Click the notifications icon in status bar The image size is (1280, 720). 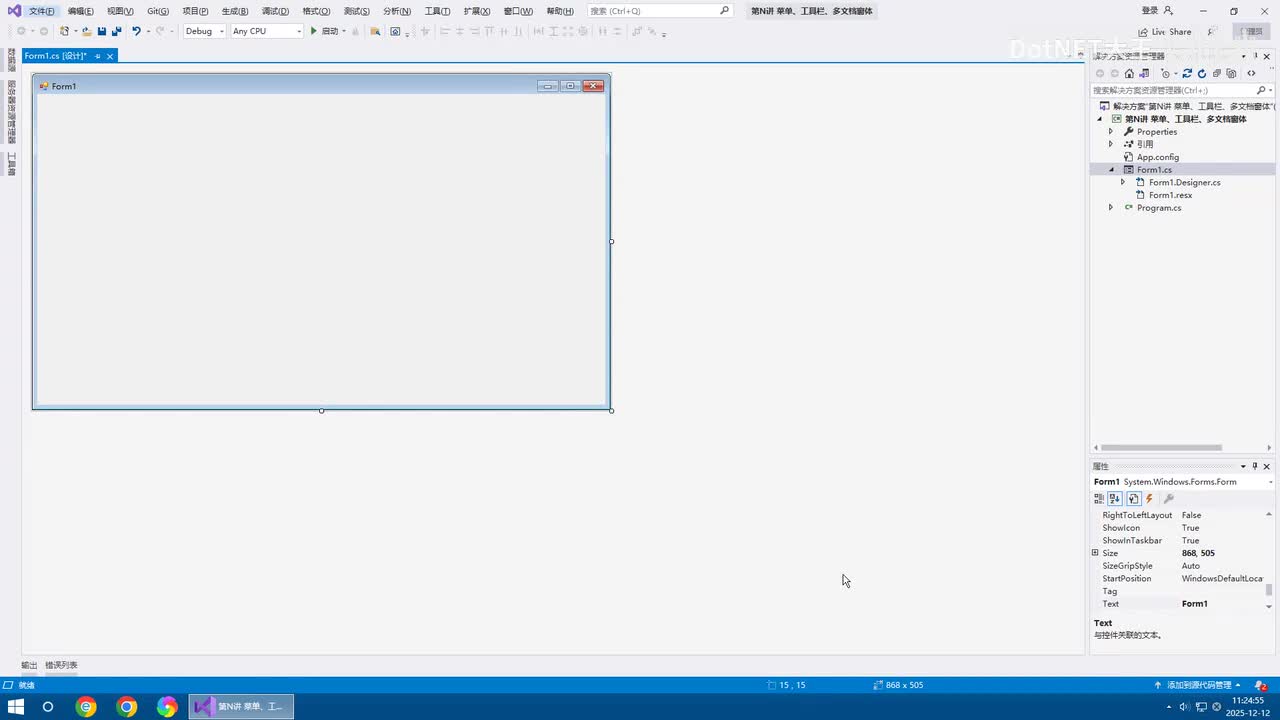(x=1261, y=685)
